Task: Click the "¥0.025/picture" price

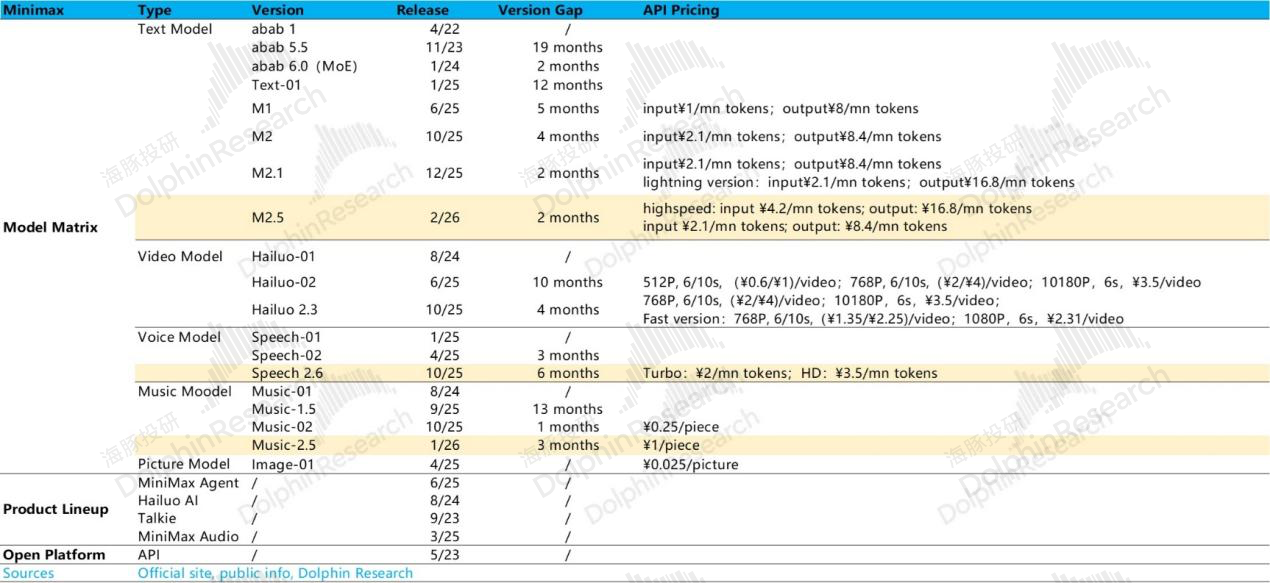Action: coord(691,464)
